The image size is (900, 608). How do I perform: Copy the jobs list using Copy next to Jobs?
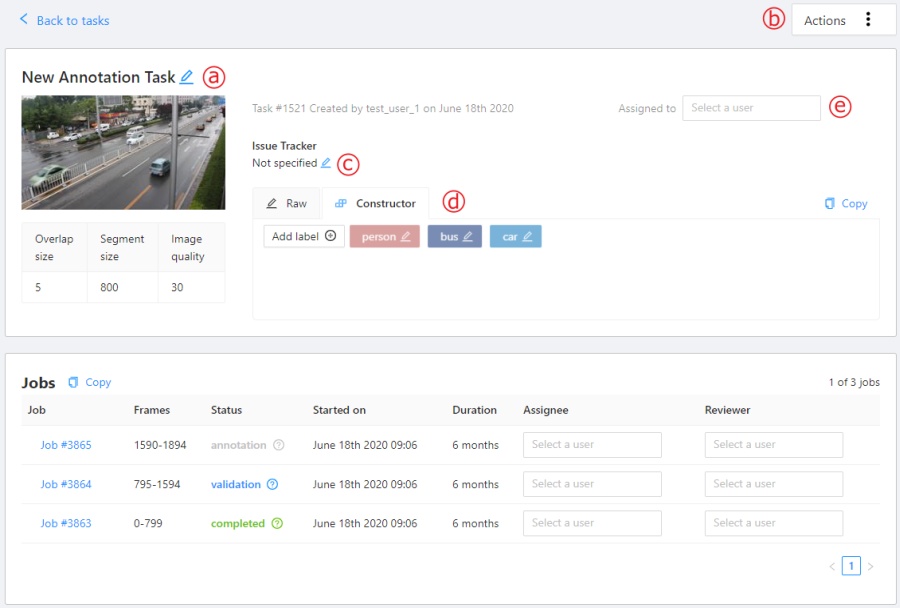90,382
